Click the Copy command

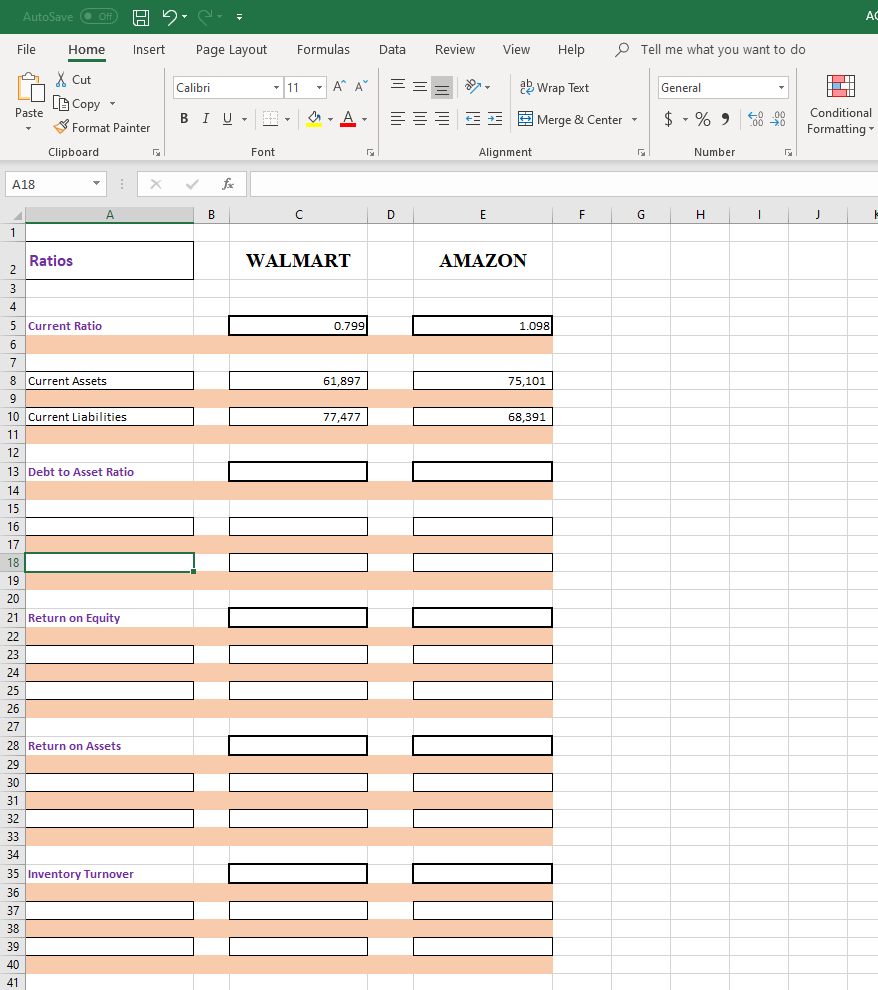77,104
